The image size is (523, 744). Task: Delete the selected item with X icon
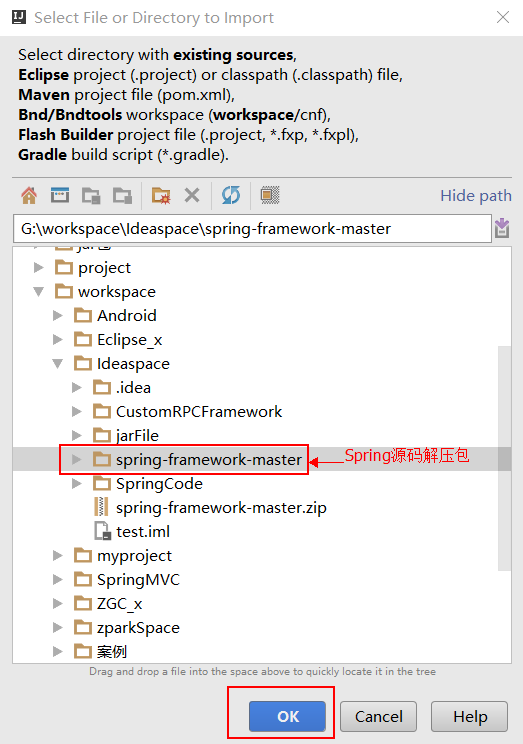click(192, 195)
